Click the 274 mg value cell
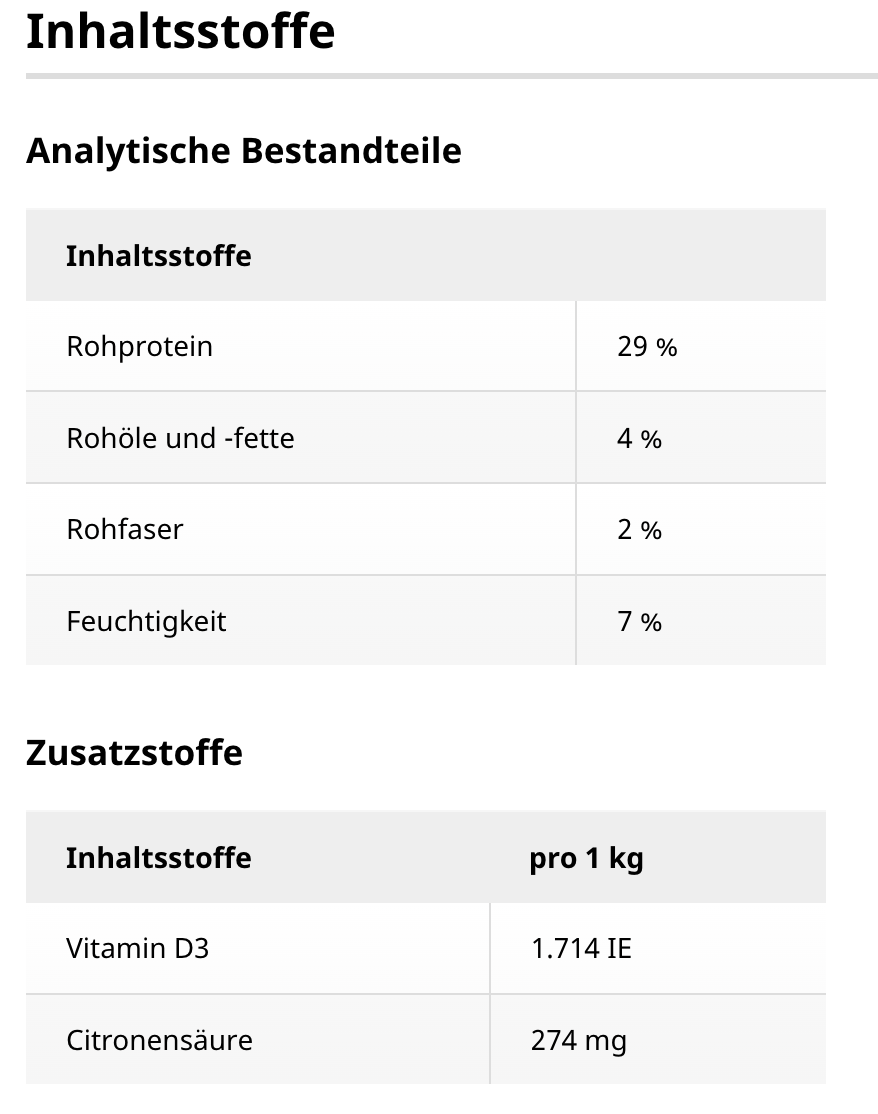878x1114 pixels. tap(578, 1040)
